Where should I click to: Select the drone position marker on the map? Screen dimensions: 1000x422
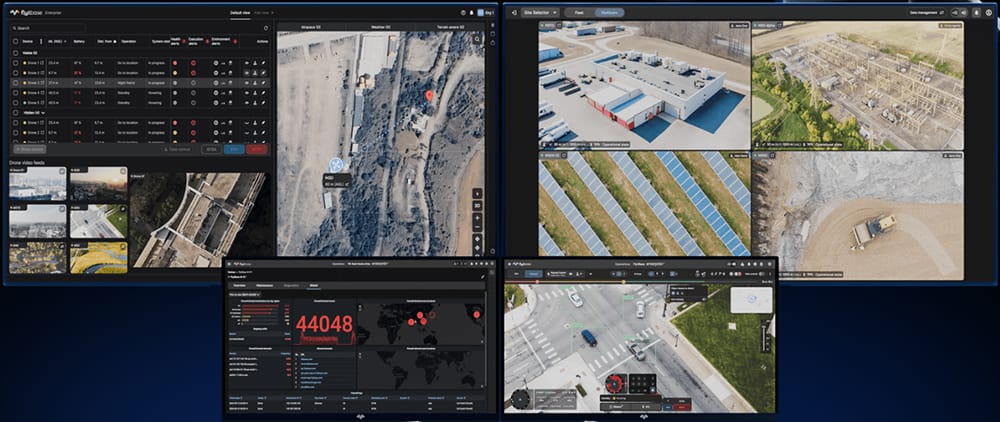[x=337, y=165]
